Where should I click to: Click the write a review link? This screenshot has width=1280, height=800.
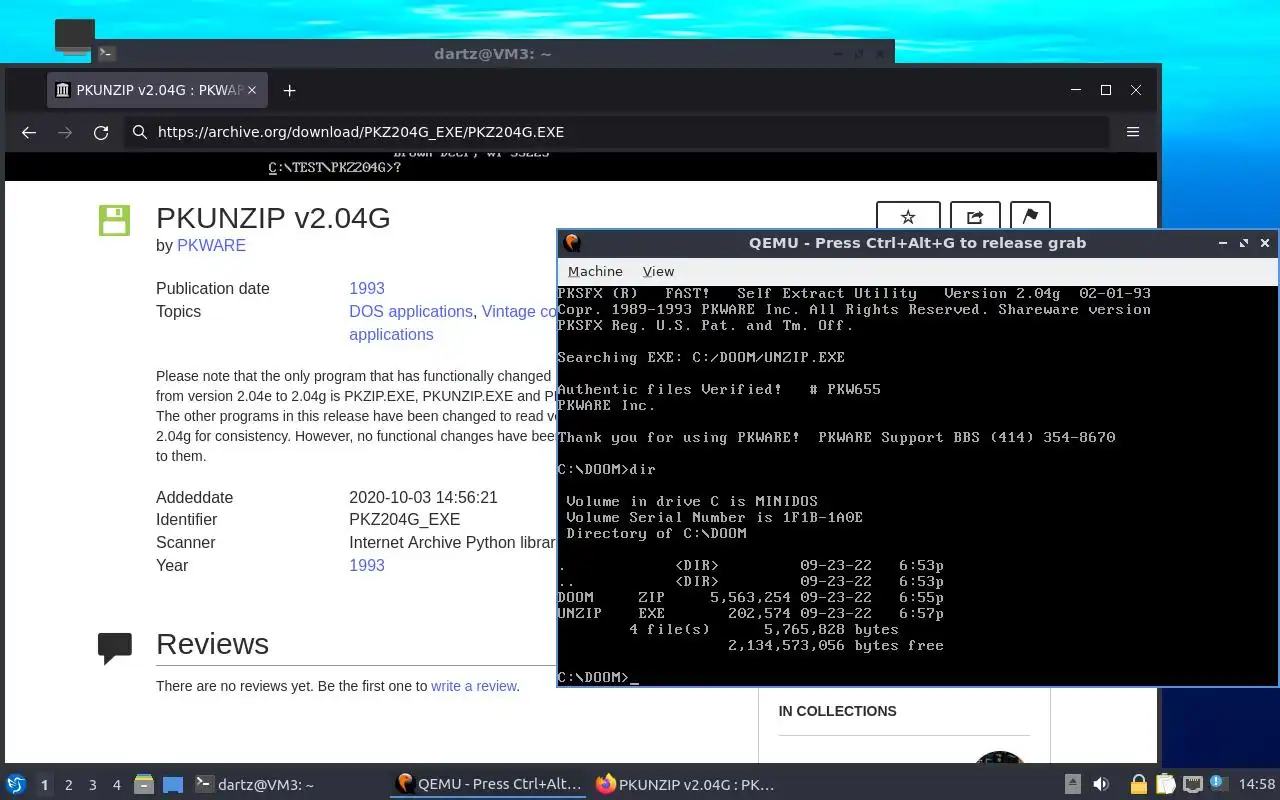pyautogui.click(x=474, y=686)
